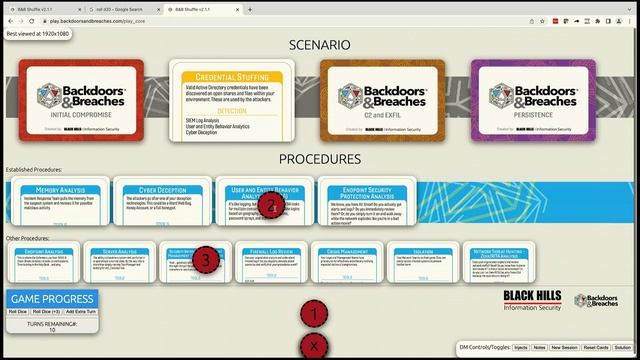Flip the Persistence card
This screenshot has height=360, width=640.
point(533,100)
